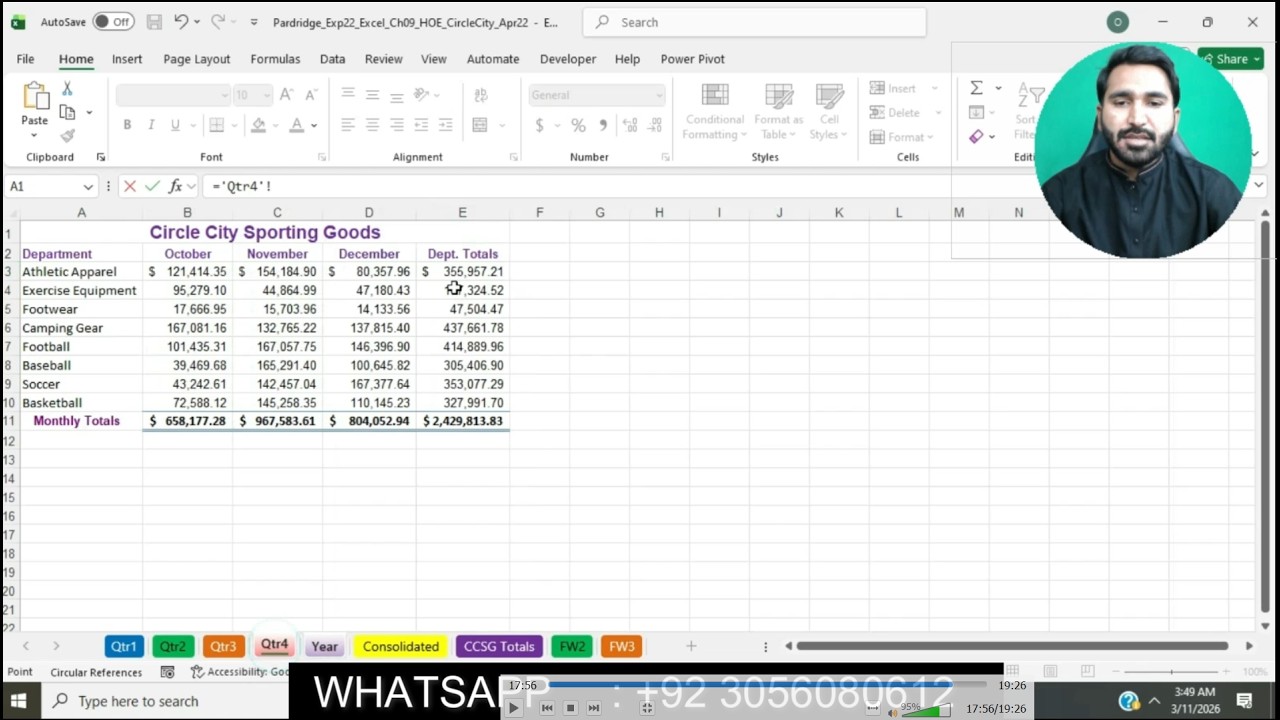Click the title bar Search box
1280x720 pixels.
click(x=754, y=22)
